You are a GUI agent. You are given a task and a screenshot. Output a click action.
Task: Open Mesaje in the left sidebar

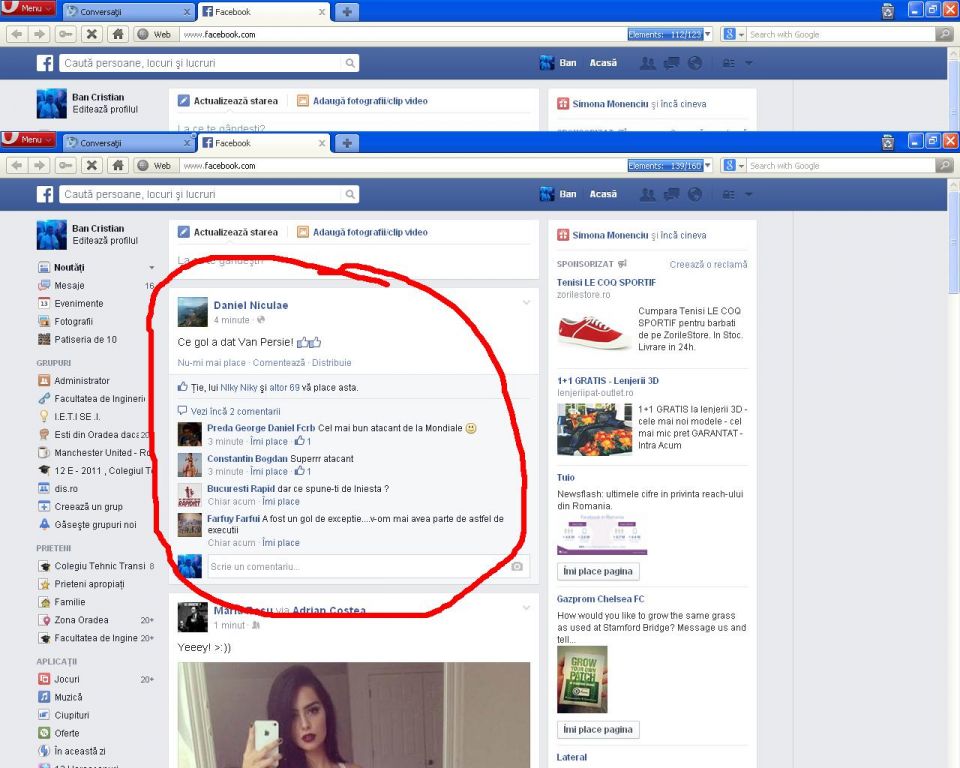[x=69, y=285]
